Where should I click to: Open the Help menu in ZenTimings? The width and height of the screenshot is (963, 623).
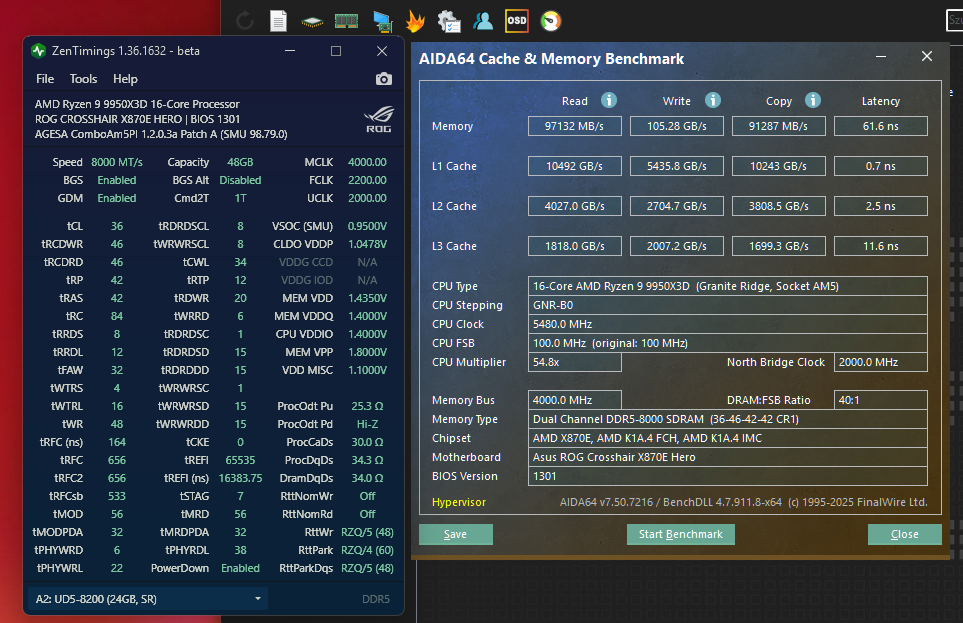click(x=125, y=79)
